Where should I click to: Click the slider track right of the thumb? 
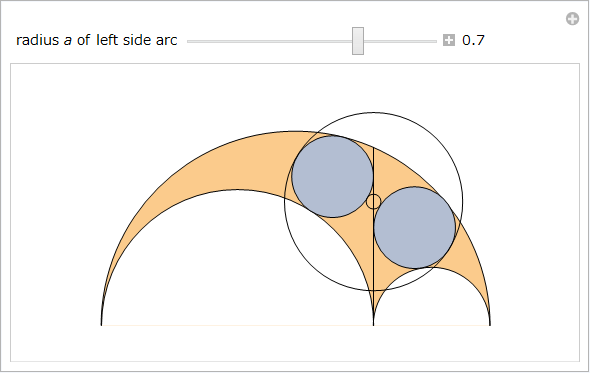click(400, 41)
